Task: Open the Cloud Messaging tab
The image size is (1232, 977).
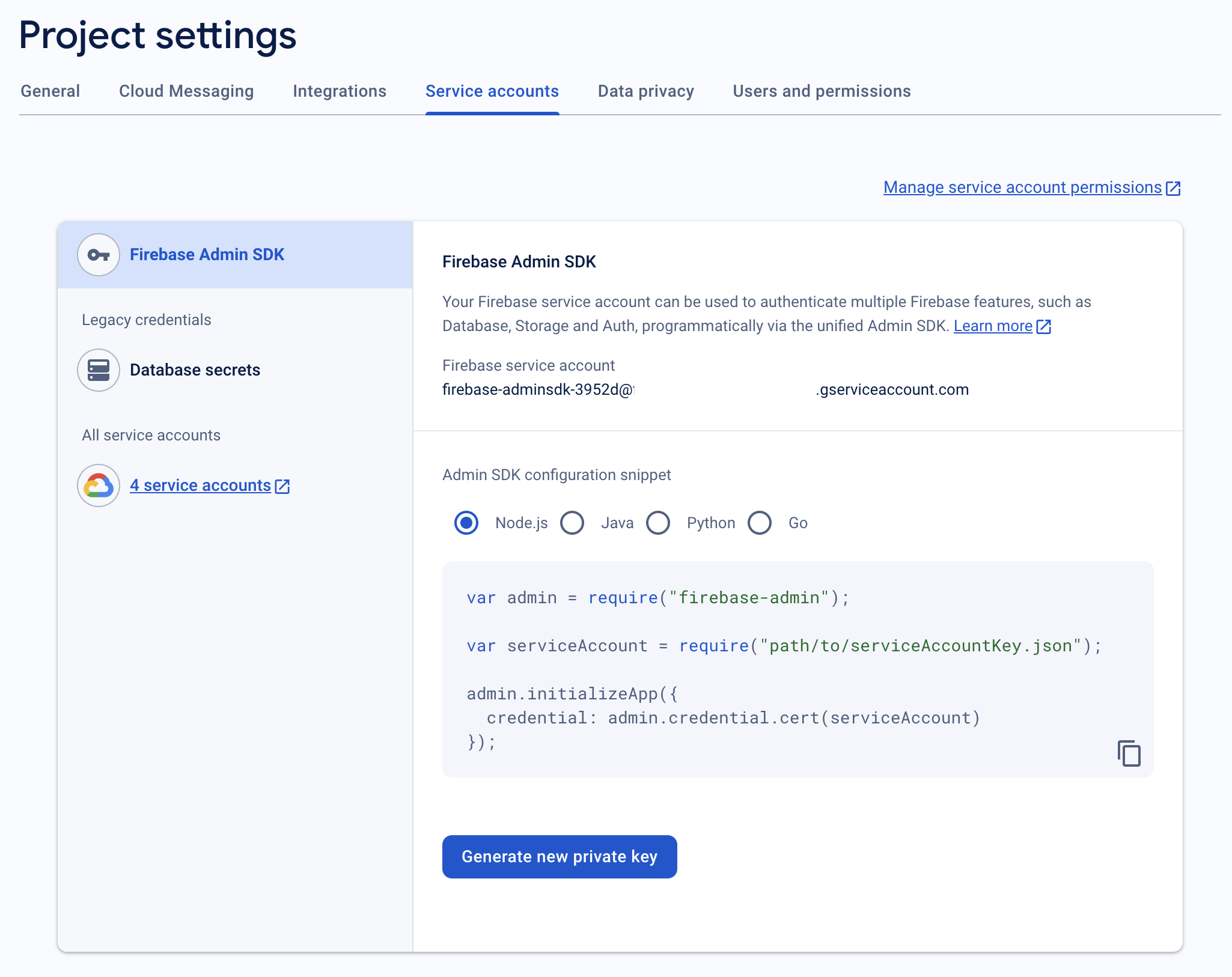Action: pos(186,91)
